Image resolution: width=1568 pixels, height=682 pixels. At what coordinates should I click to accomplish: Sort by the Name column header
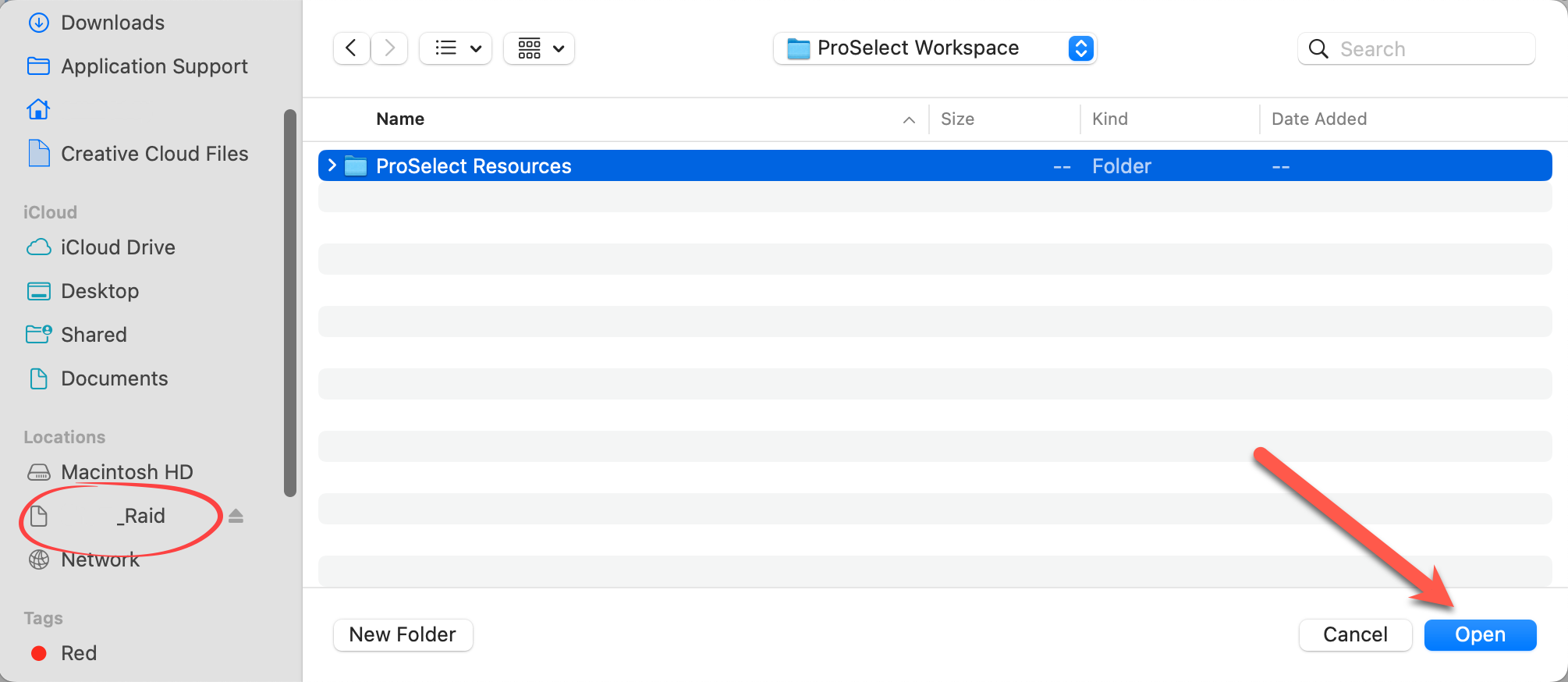[400, 119]
